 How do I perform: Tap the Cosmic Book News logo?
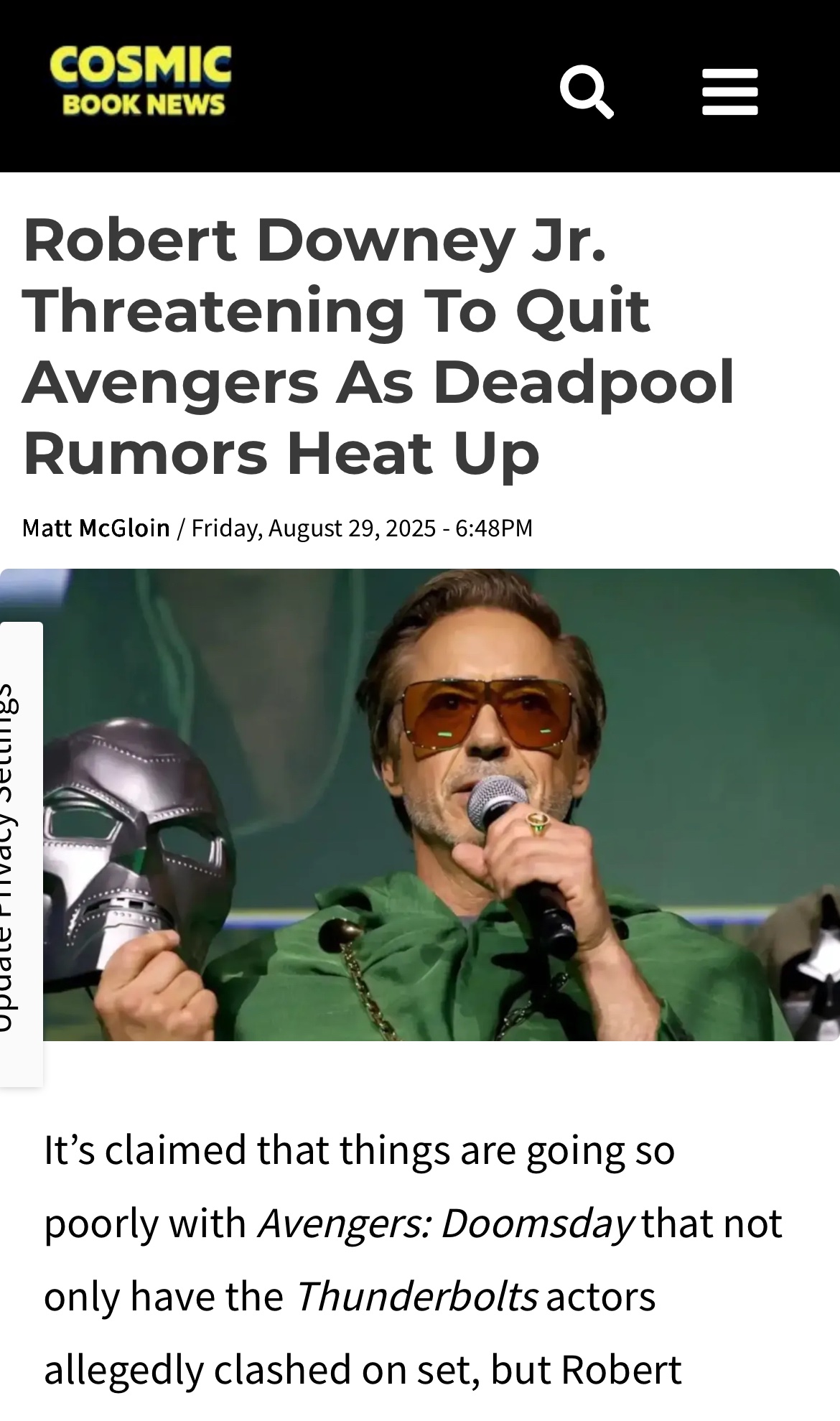click(x=141, y=80)
